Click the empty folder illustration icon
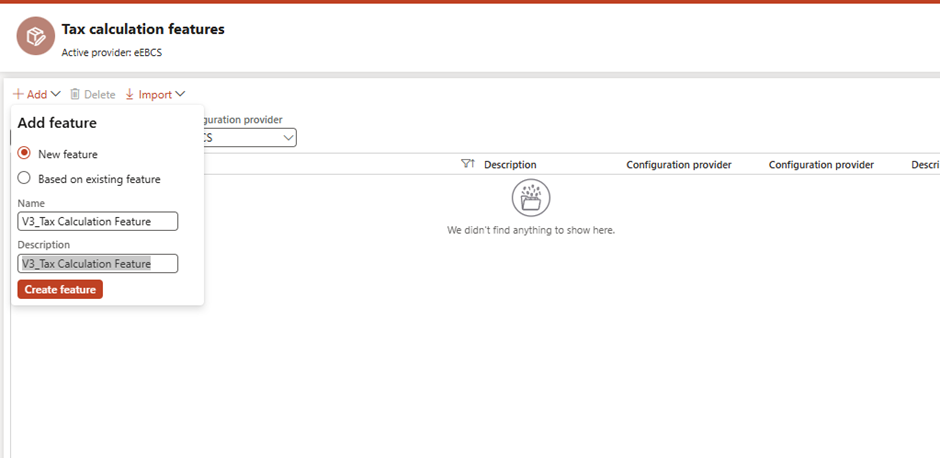 coord(531,198)
